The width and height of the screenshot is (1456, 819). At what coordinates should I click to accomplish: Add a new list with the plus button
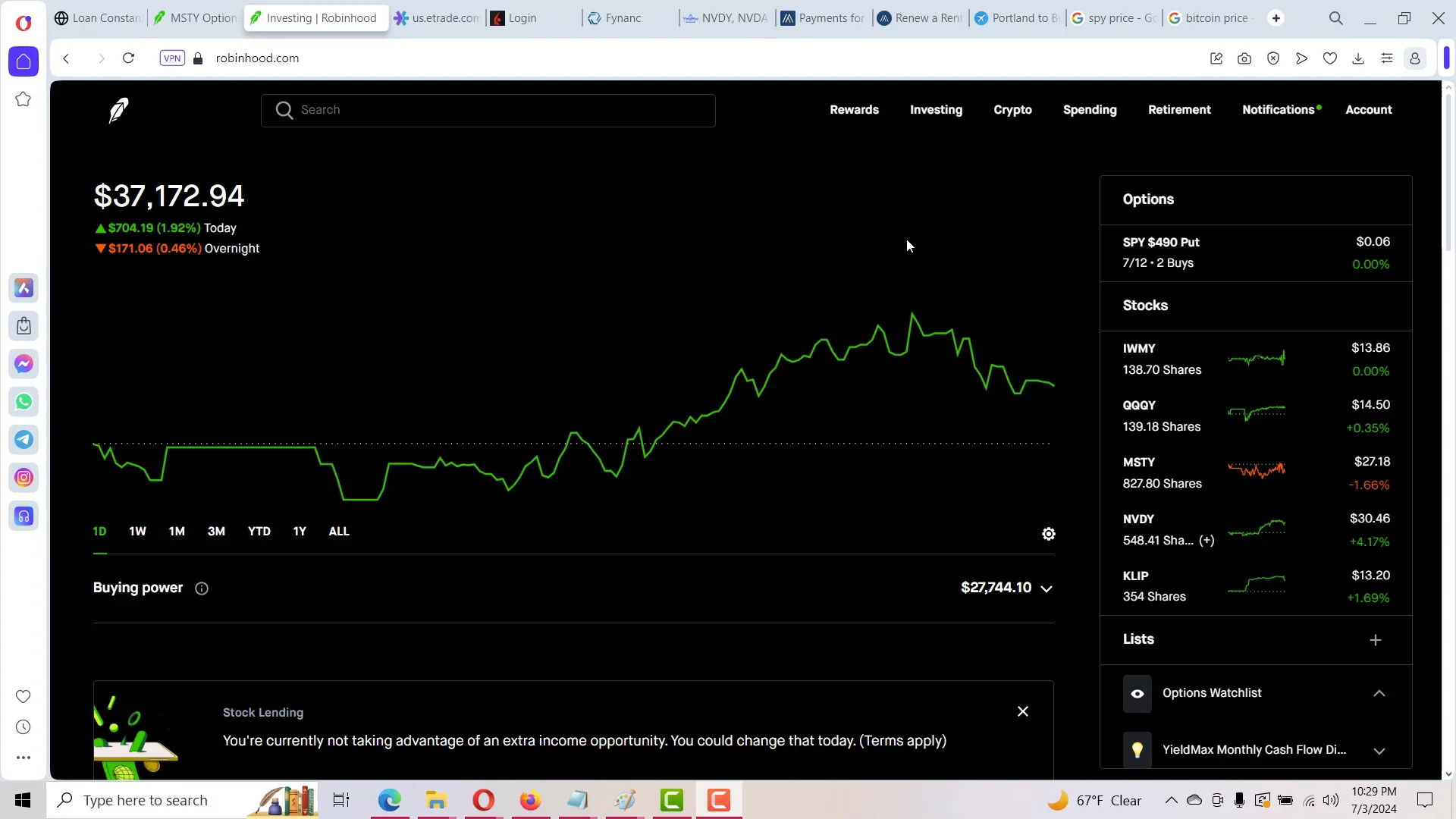pos(1376,640)
